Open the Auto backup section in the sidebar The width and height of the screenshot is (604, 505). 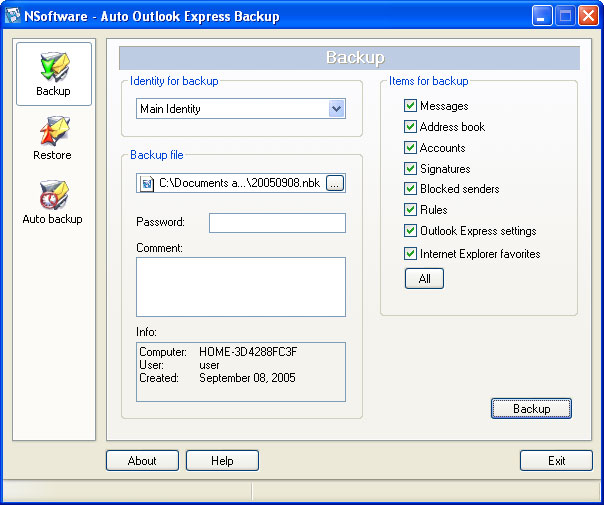[53, 202]
